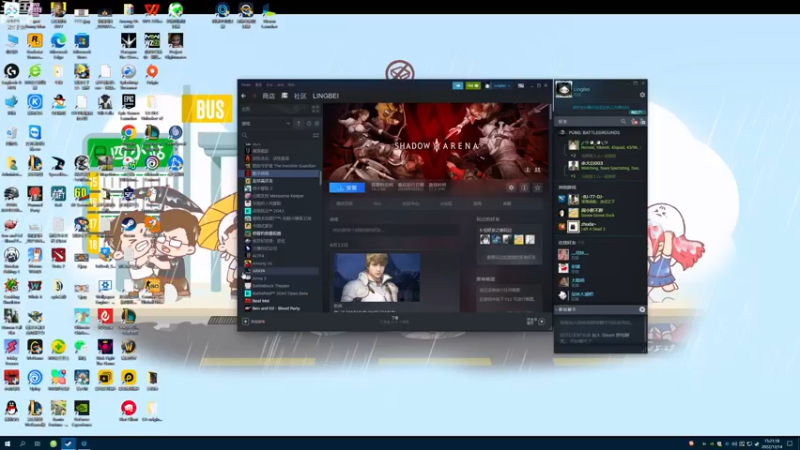The width and height of the screenshot is (800, 450).
Task: Toggle library grid view icon
Action: pyautogui.click(x=316, y=109)
